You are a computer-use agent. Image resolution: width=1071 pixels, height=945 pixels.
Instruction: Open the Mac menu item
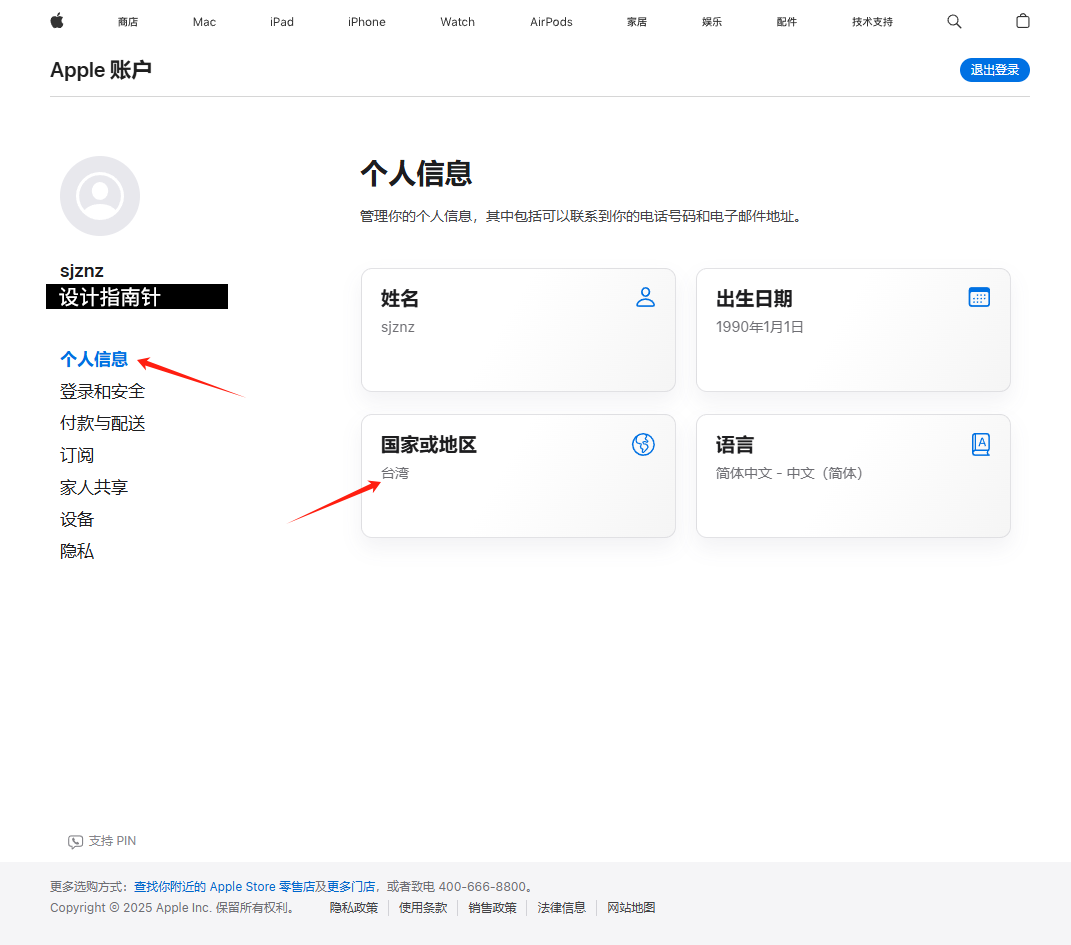[x=204, y=22]
